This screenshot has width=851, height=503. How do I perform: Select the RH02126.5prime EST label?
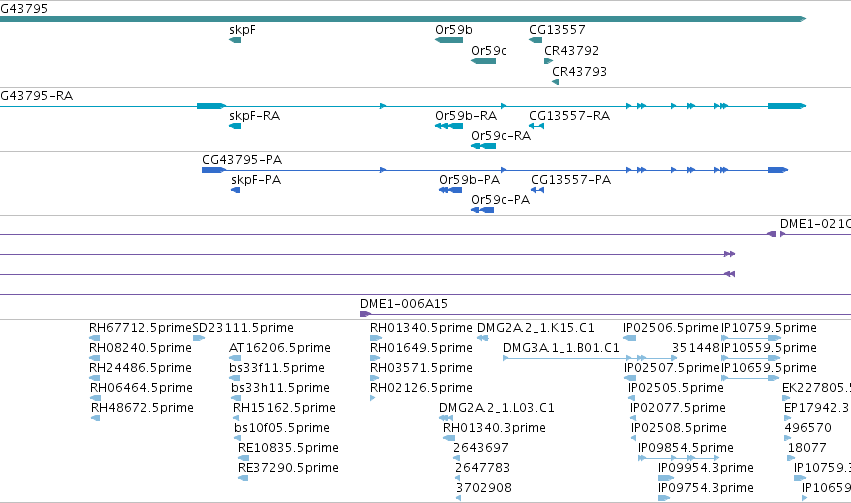point(421,388)
